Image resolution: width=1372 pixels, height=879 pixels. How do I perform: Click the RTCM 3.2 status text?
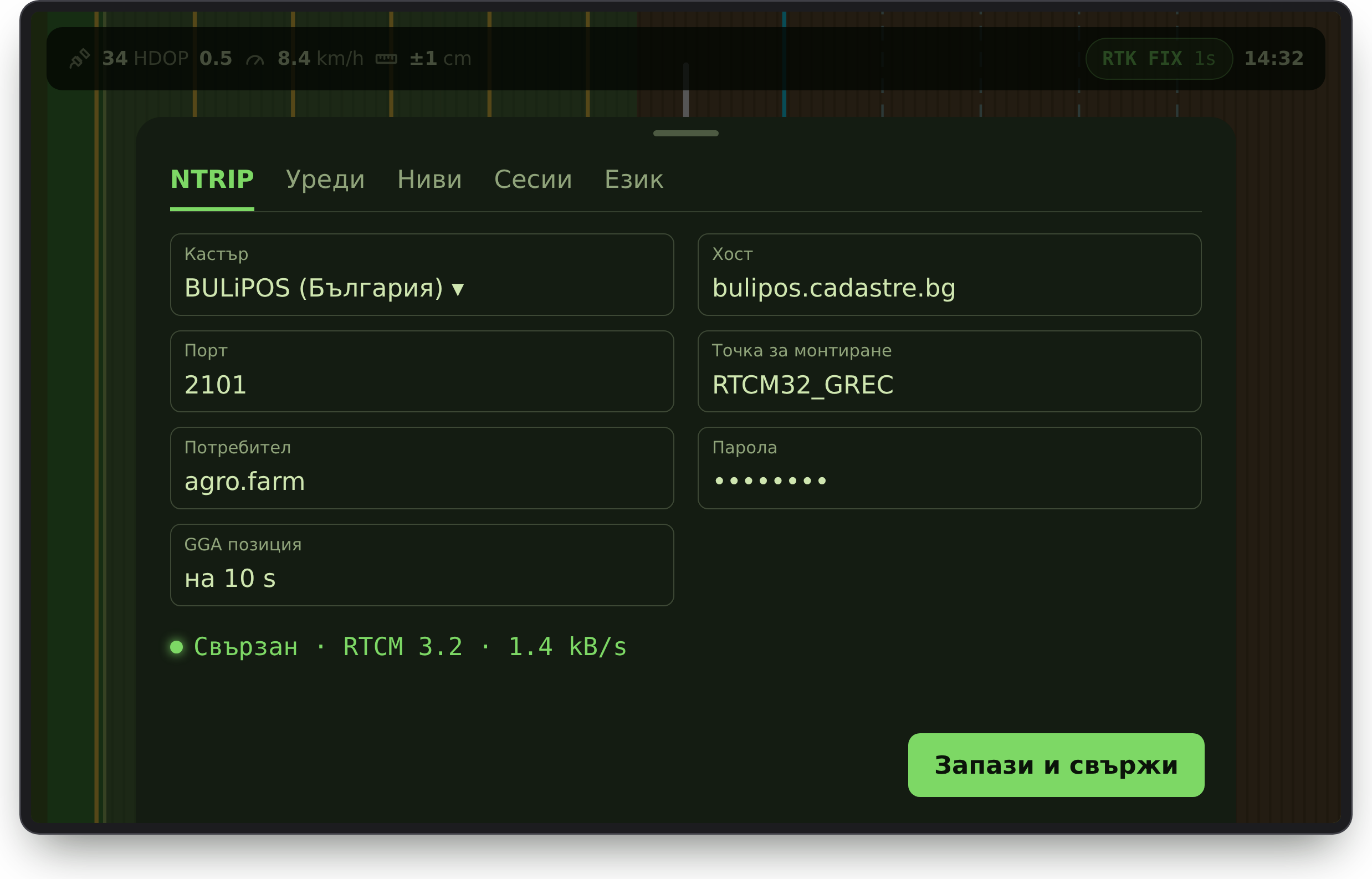(x=403, y=647)
